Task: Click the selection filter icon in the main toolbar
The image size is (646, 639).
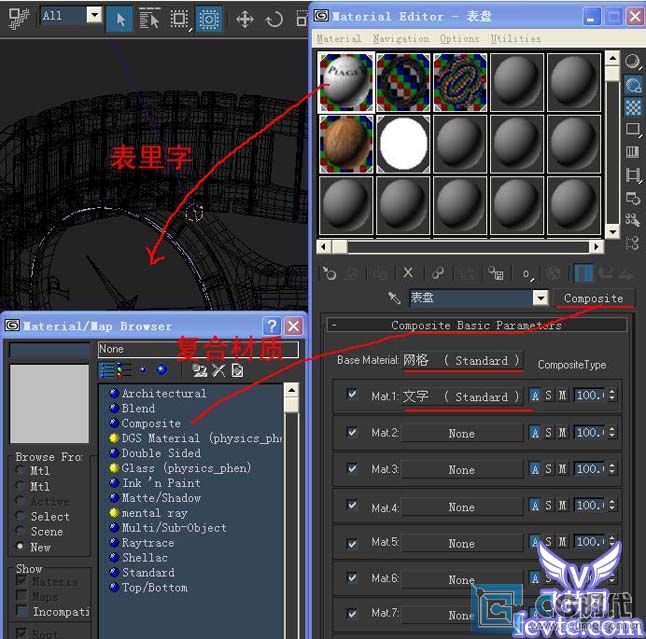Action: 19,18
